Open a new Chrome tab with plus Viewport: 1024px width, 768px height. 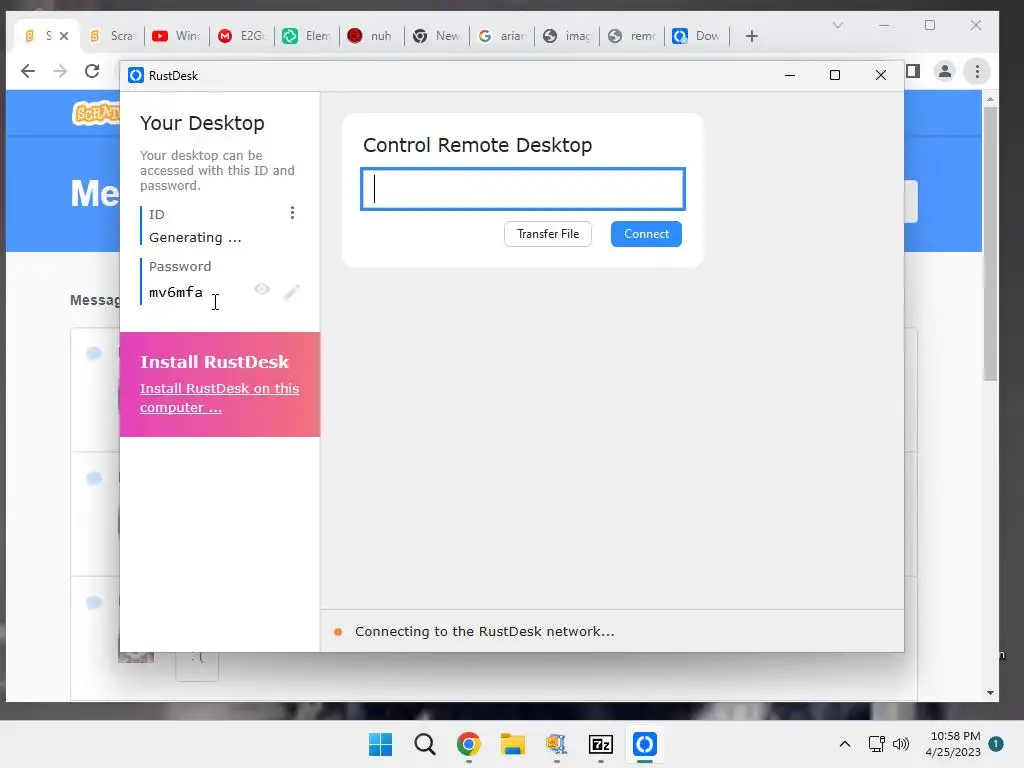point(752,36)
